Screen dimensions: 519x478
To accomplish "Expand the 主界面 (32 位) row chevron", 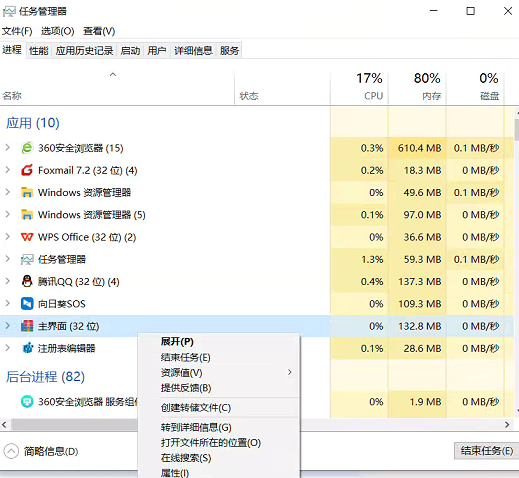I will (x=8, y=326).
